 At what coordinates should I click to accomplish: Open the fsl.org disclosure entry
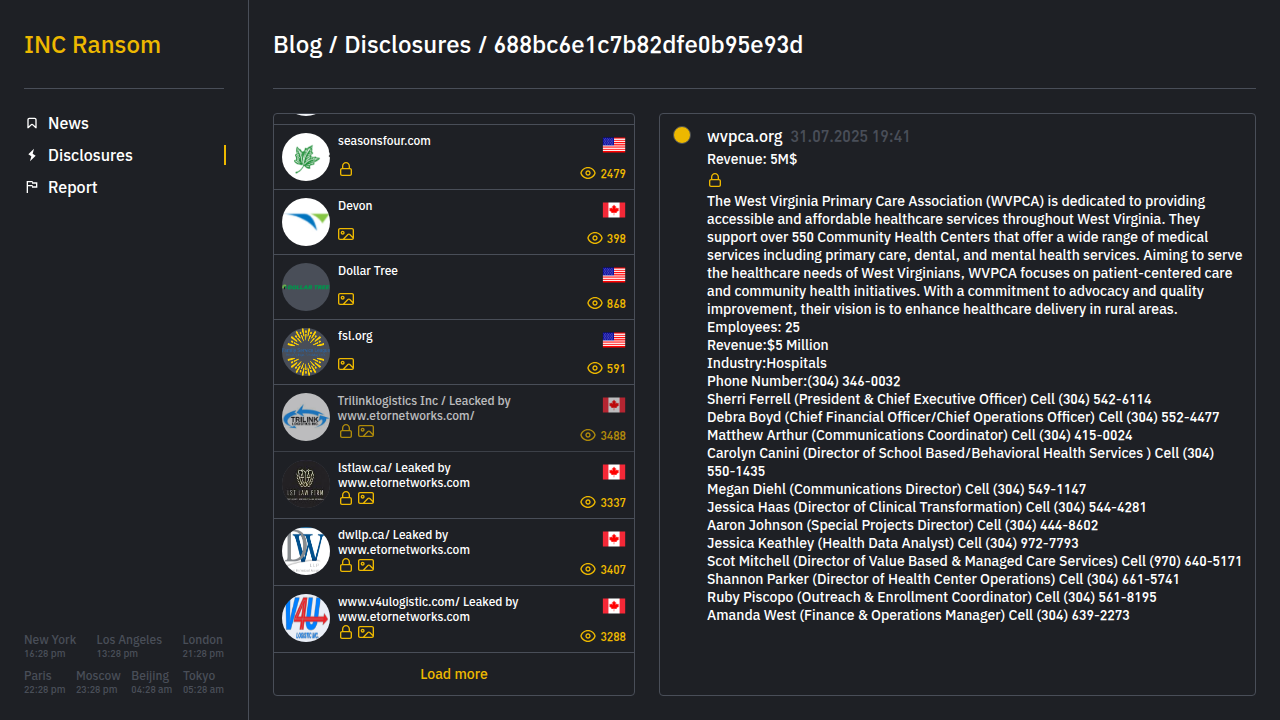pos(454,352)
